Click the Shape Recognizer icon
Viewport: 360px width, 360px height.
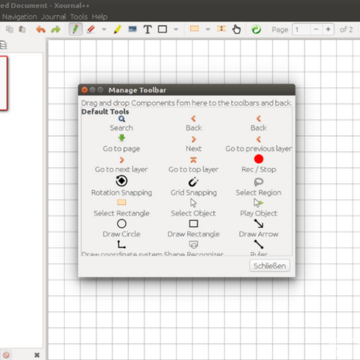coord(194,245)
